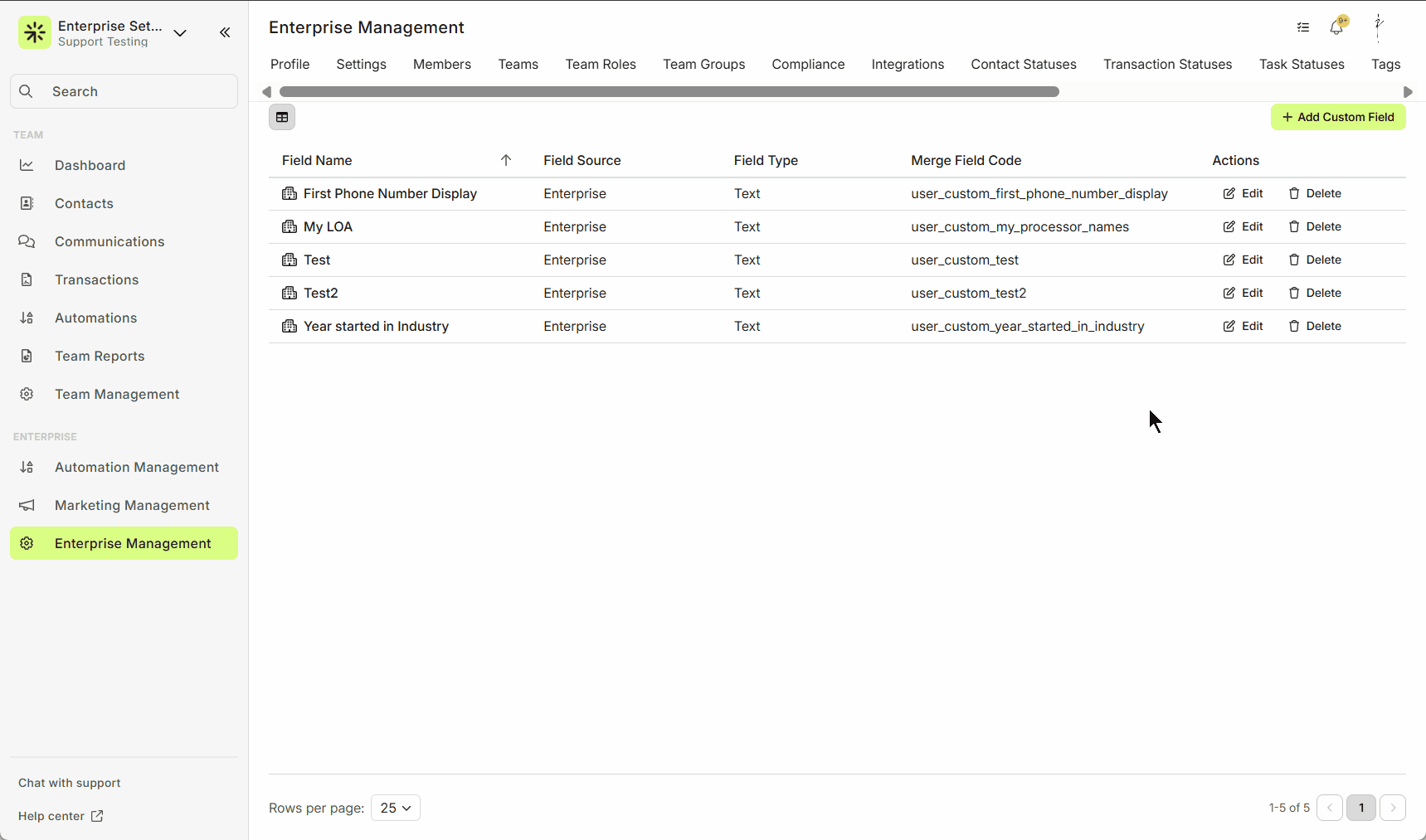Click the trash icon for Test2 row
The width and height of the screenshot is (1426, 840).
(1294, 293)
